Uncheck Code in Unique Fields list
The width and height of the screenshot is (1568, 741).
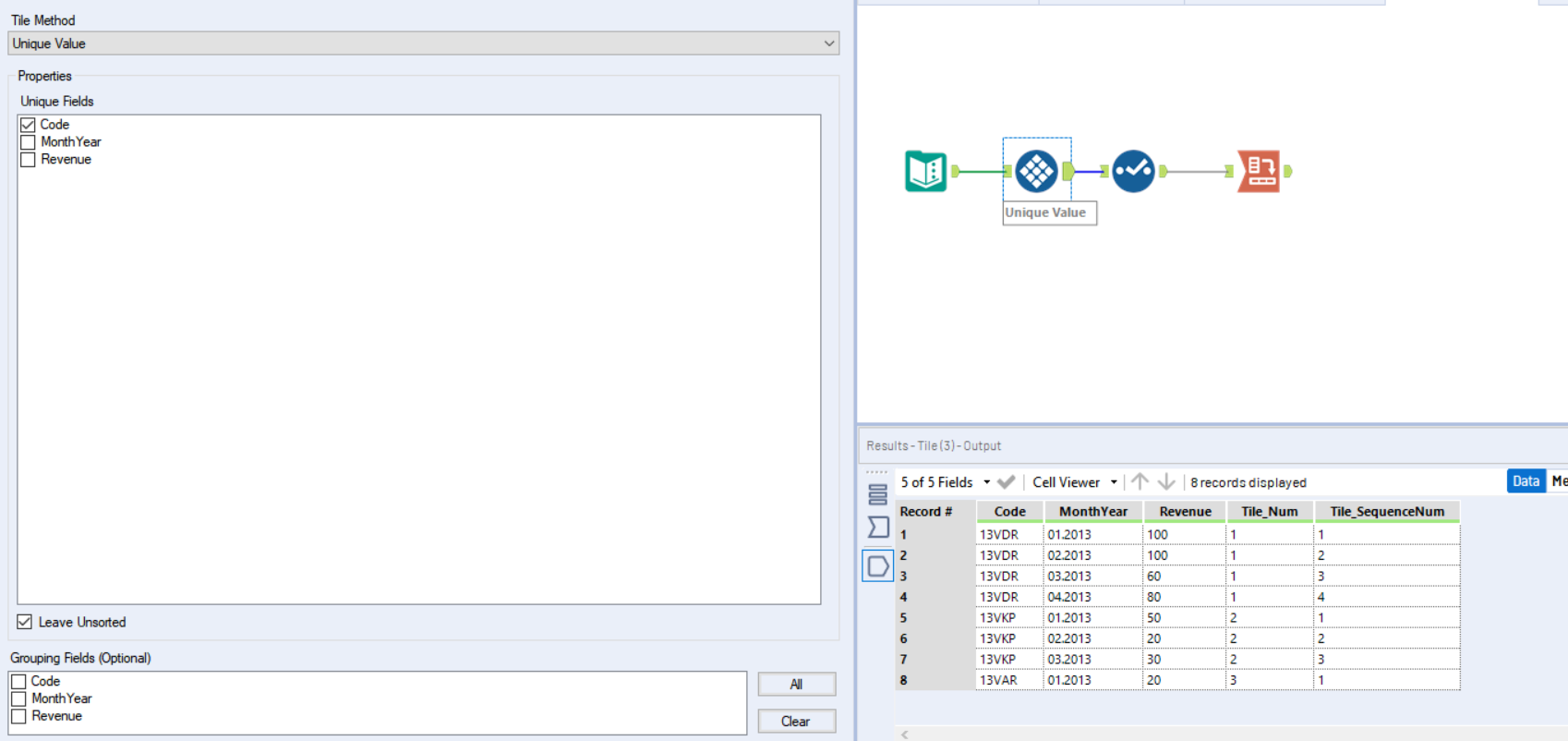pos(28,125)
